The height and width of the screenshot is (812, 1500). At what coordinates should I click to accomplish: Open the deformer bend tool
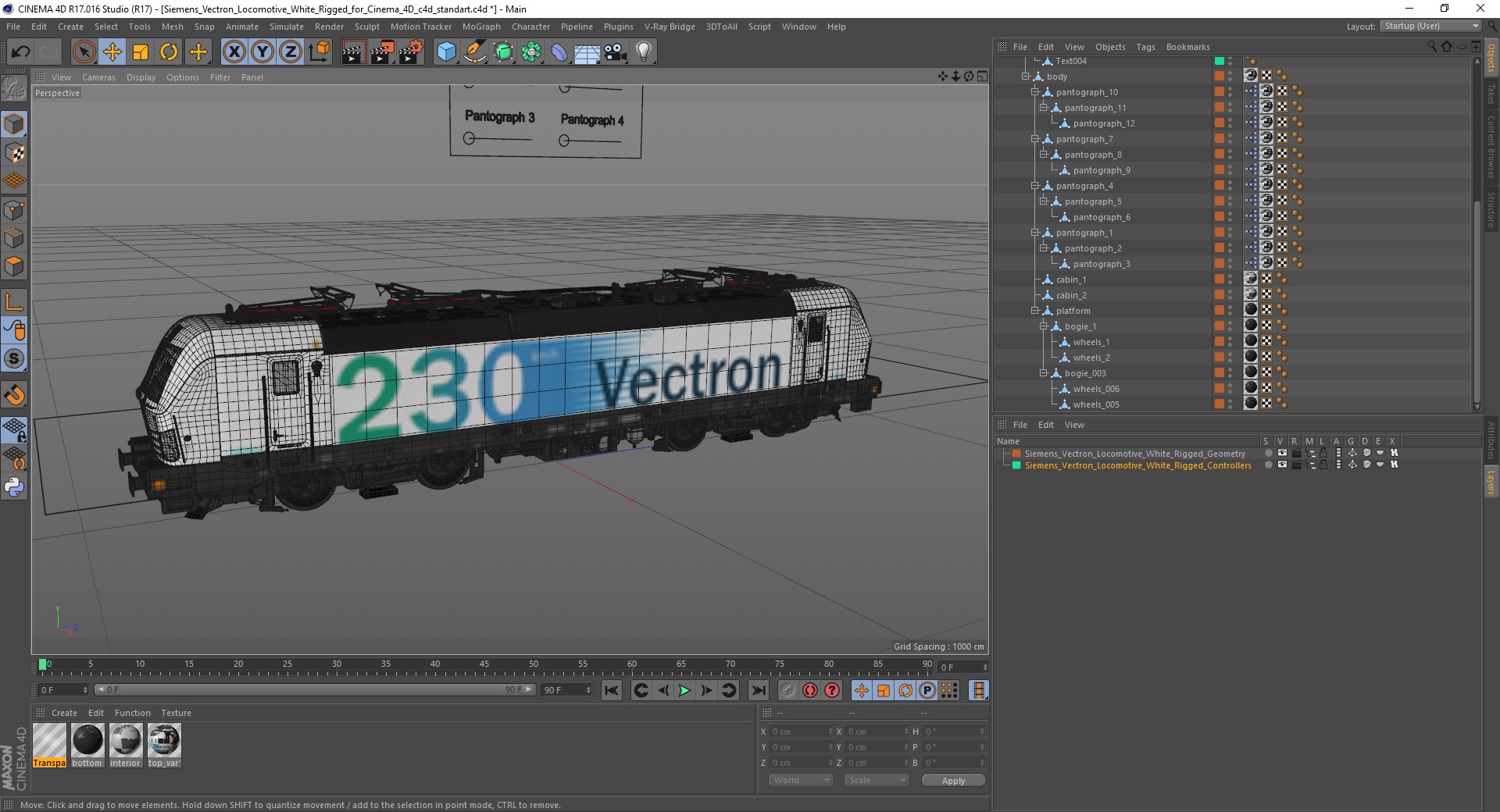click(559, 52)
